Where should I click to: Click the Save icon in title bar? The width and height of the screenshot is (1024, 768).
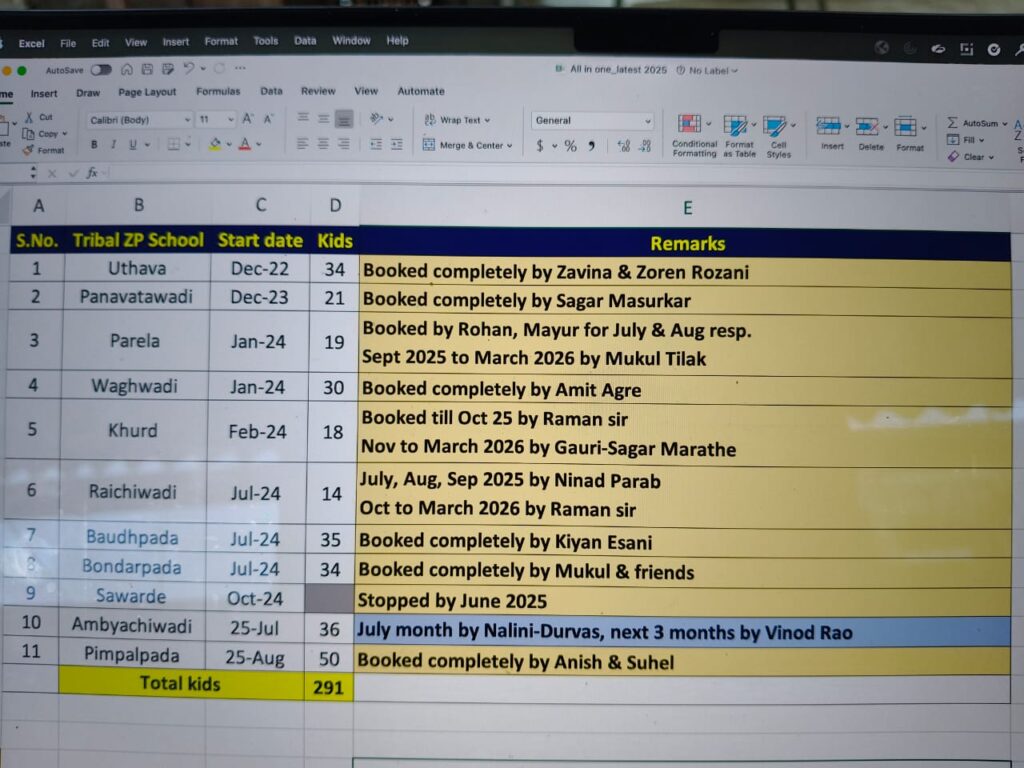[x=145, y=69]
